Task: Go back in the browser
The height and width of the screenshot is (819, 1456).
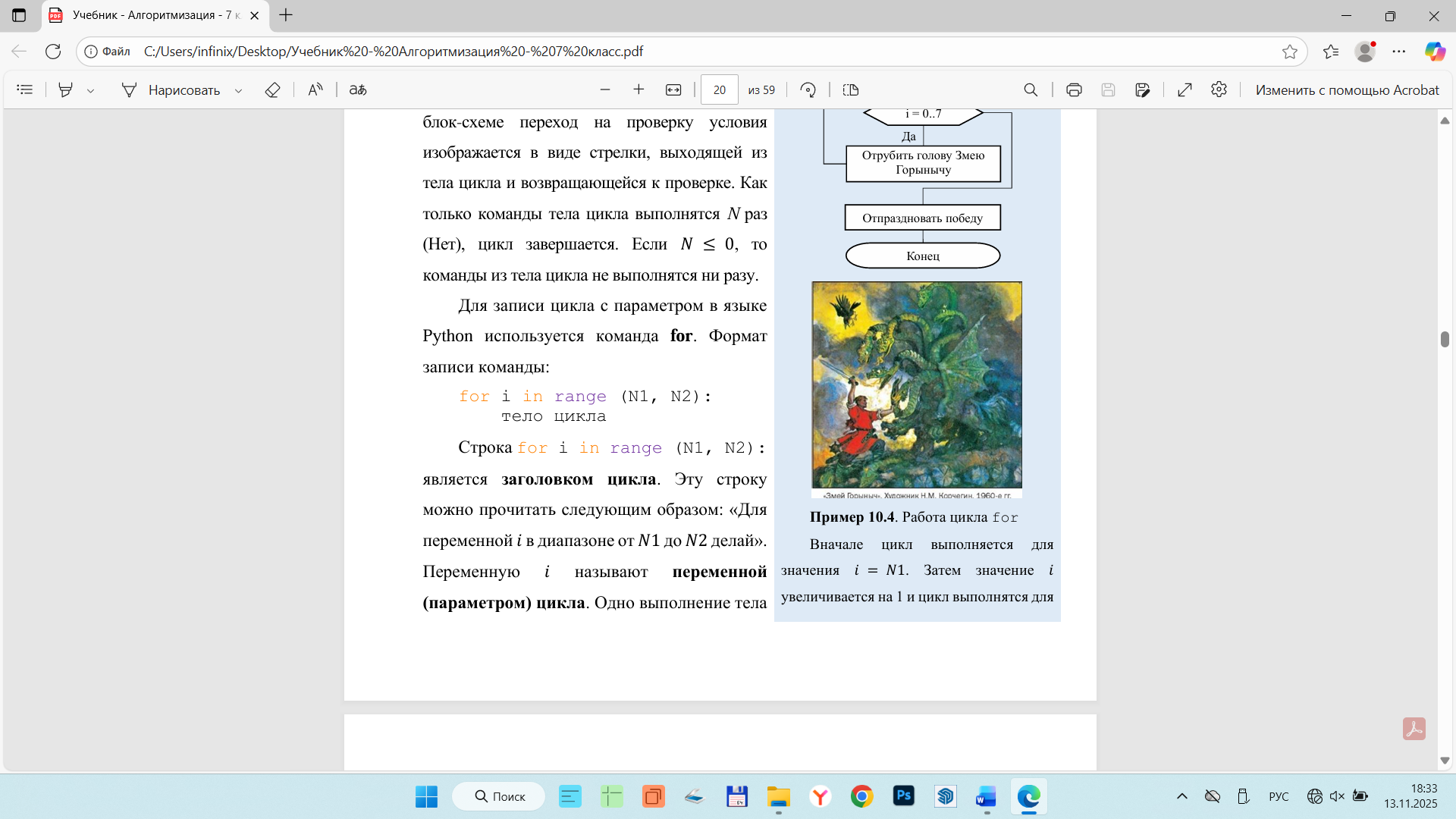Action: point(19,51)
